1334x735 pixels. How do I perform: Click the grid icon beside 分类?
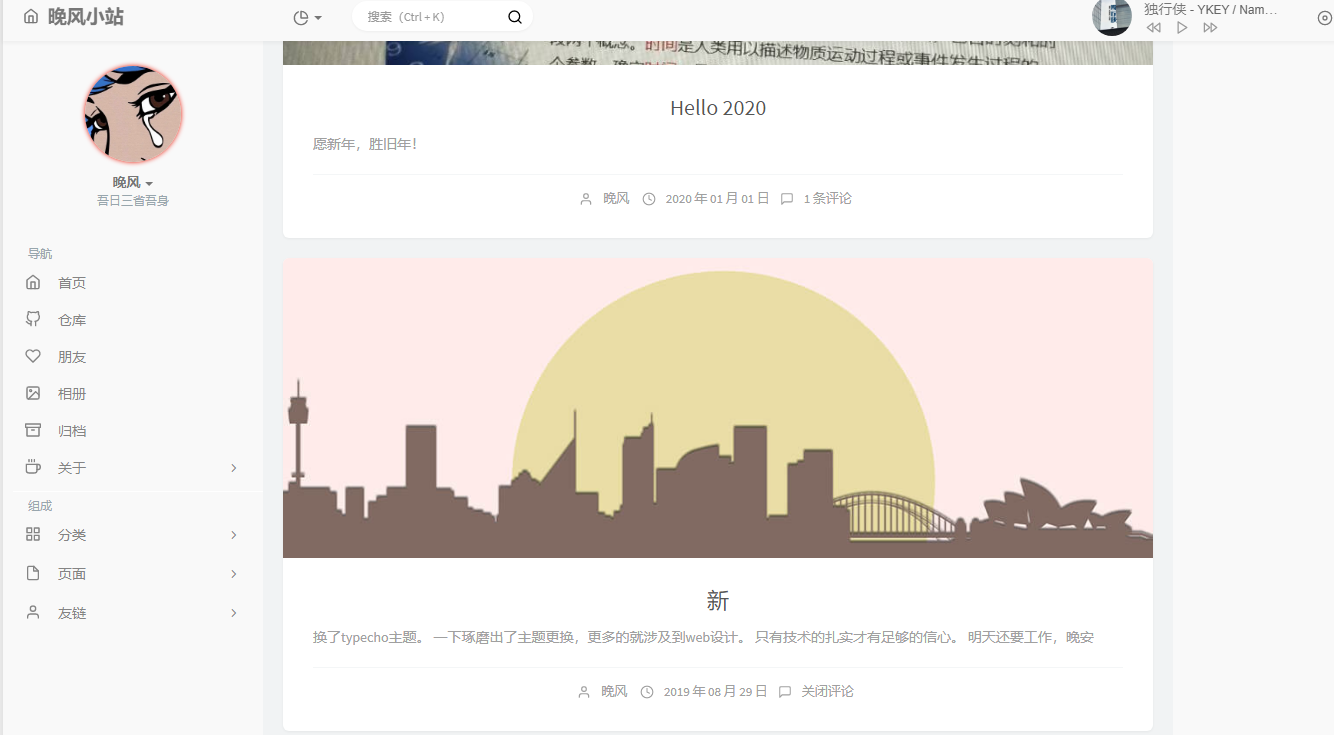[x=33, y=534]
